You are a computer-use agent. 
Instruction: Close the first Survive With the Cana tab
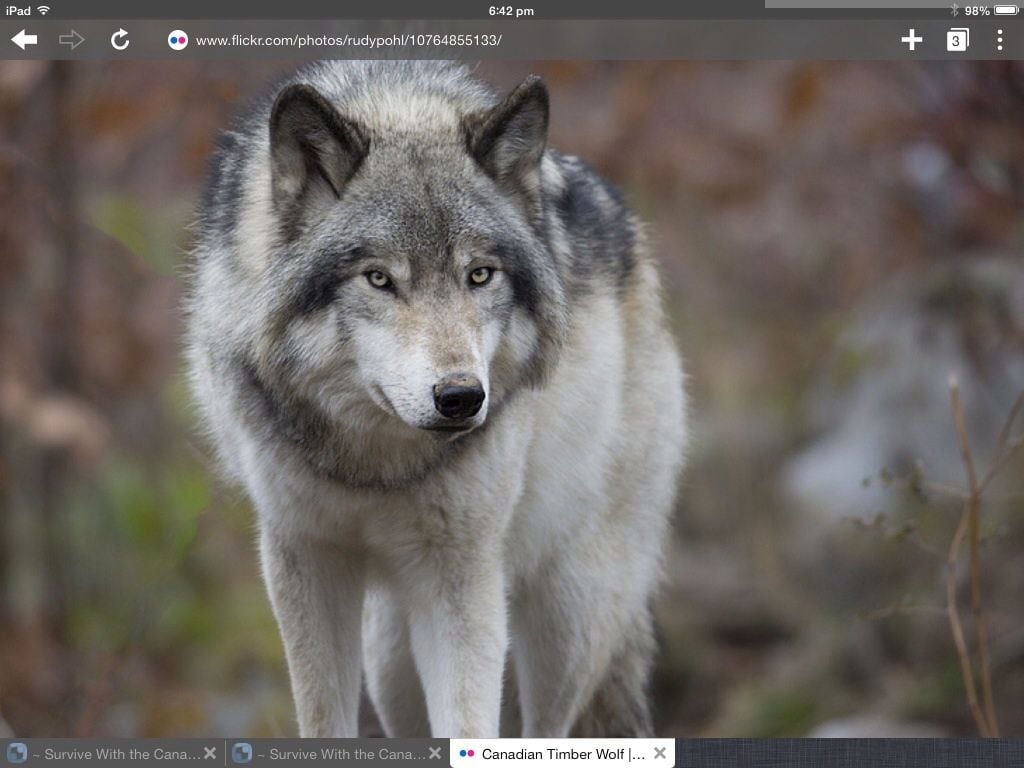pos(210,753)
